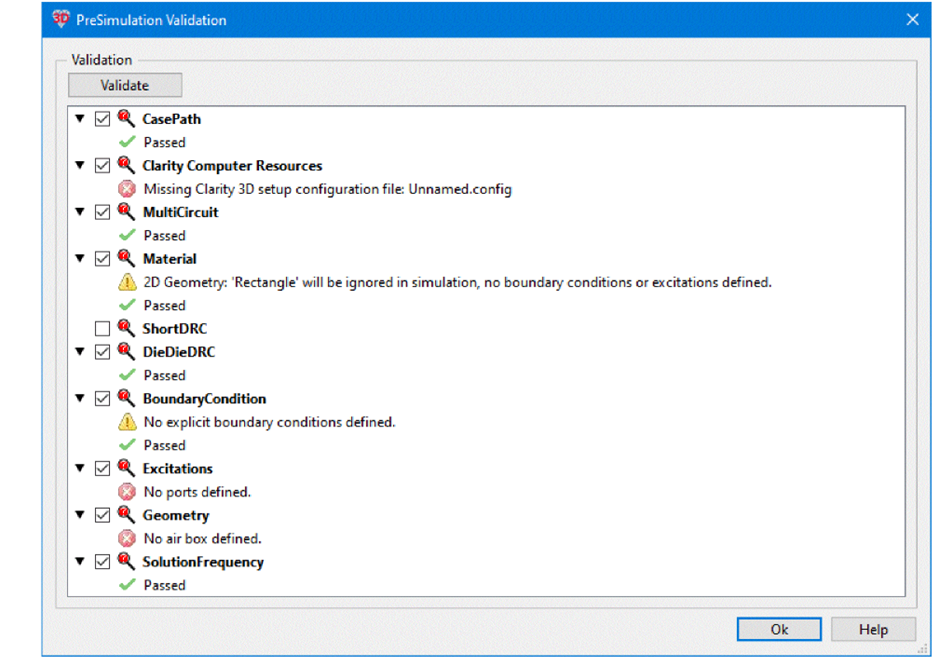Image resolution: width=940 pixels, height=667 pixels.
Task: Click the red error icon for missing config file
Action: coord(127,189)
